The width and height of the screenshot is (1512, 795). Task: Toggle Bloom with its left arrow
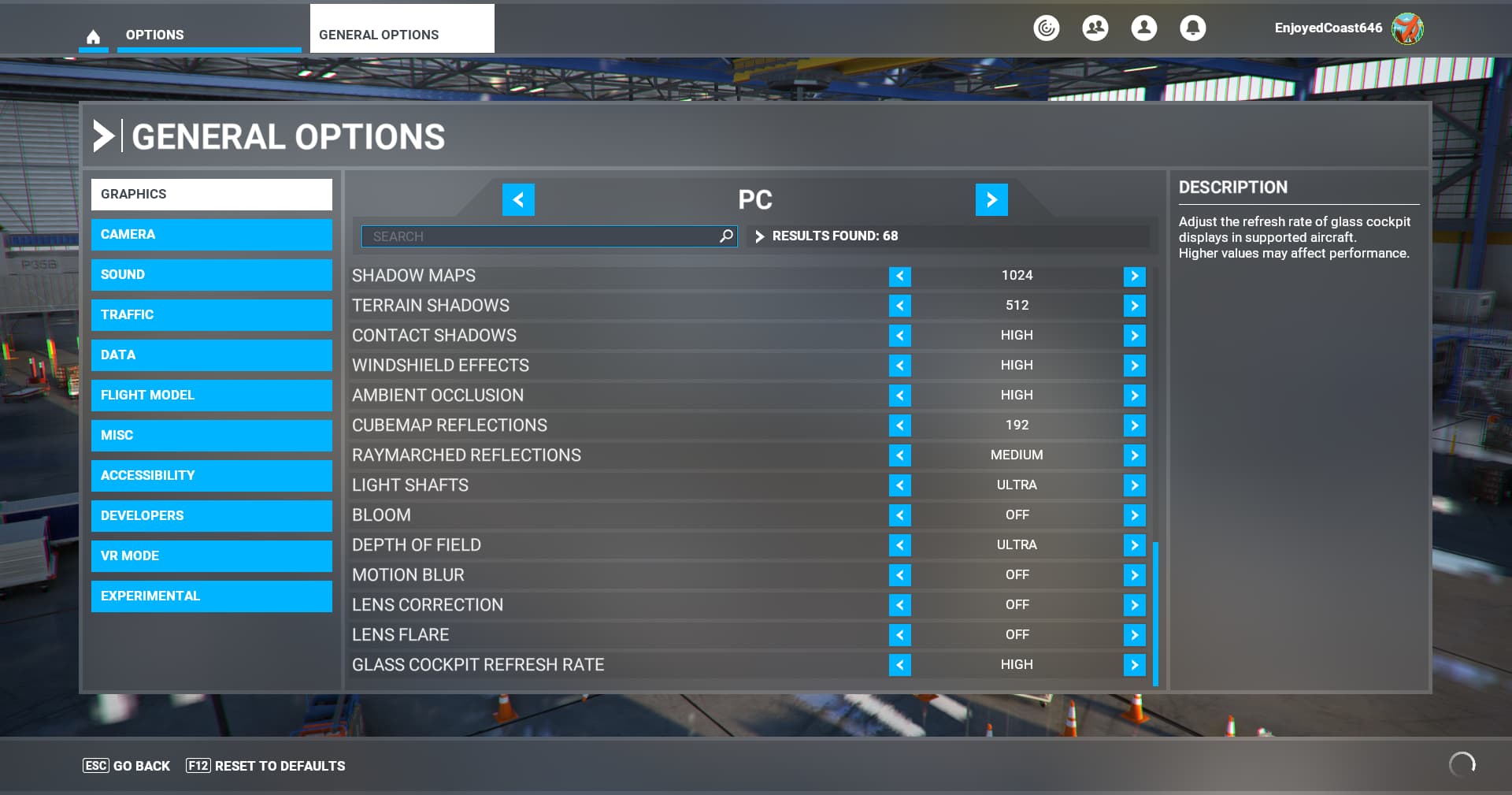coord(900,515)
